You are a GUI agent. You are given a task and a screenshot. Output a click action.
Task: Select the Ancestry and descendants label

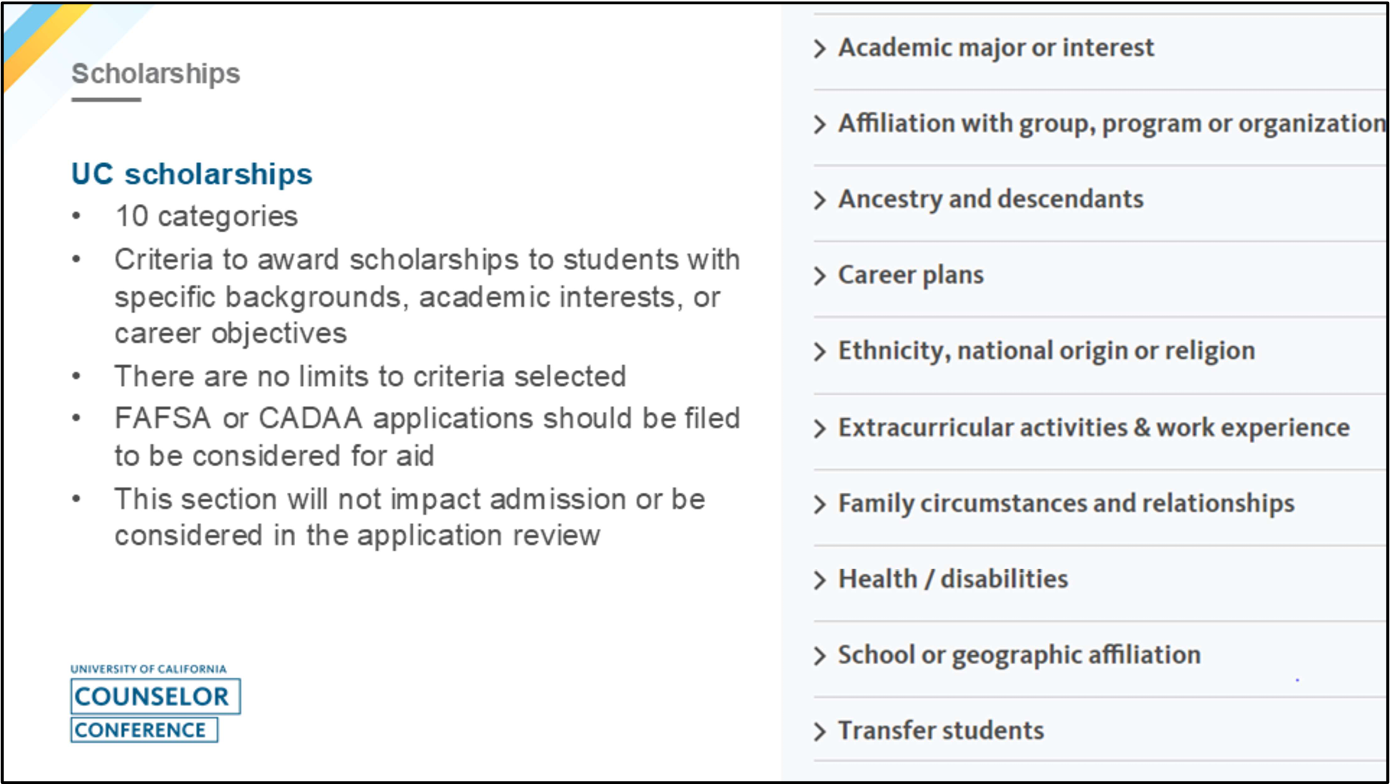(990, 199)
